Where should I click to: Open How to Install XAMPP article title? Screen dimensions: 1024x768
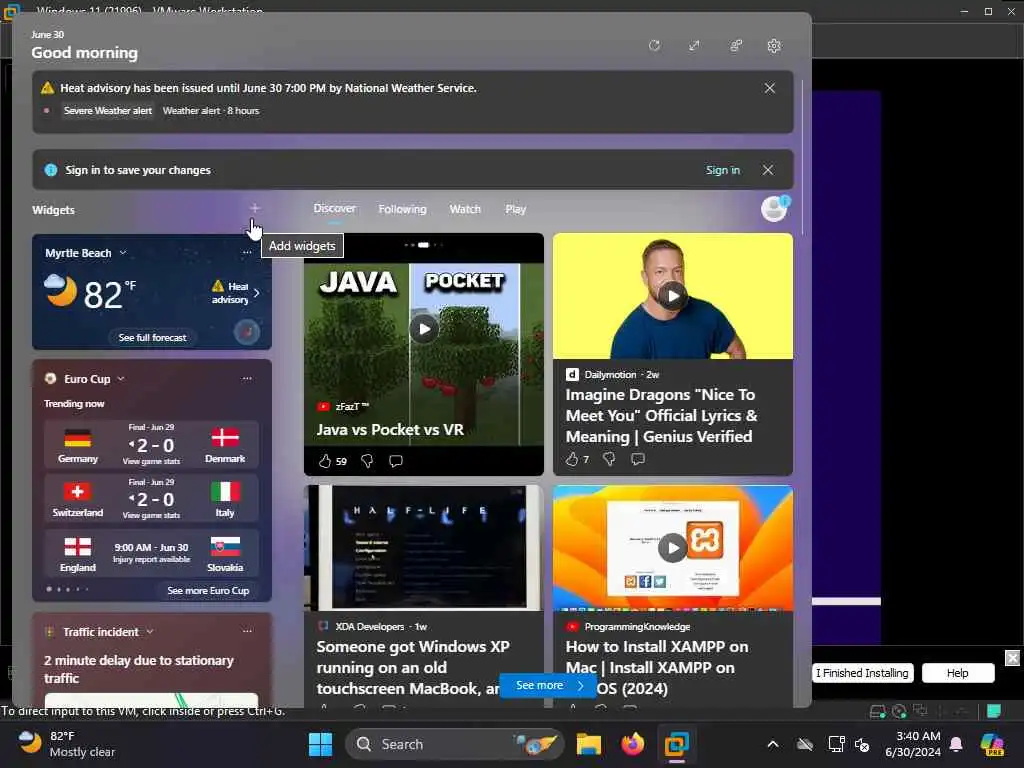click(657, 667)
